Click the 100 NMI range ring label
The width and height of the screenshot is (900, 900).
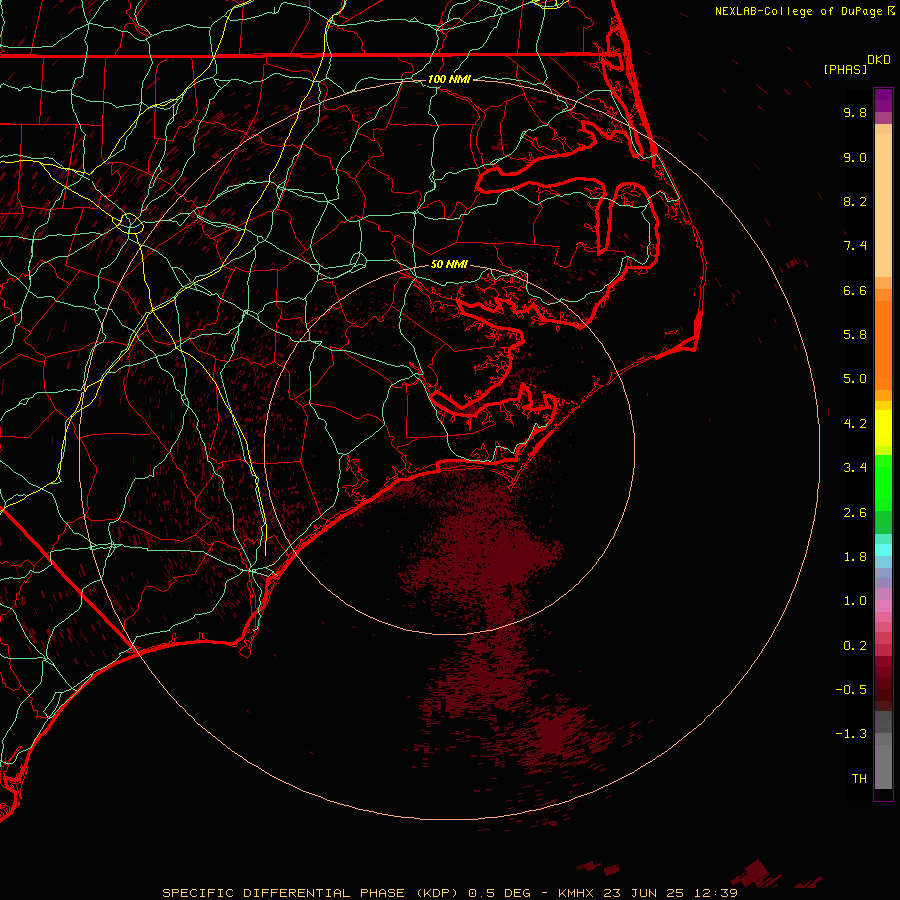pos(449,79)
